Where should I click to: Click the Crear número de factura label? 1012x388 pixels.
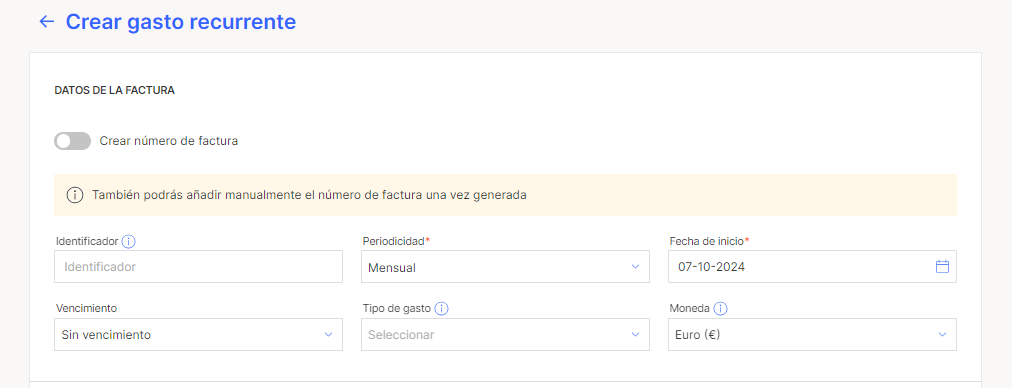tap(168, 141)
